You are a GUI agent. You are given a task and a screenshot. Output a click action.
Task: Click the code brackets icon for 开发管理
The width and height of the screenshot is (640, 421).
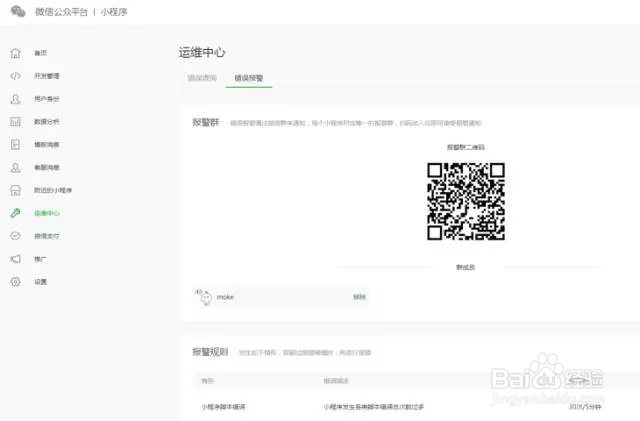[x=16, y=76]
